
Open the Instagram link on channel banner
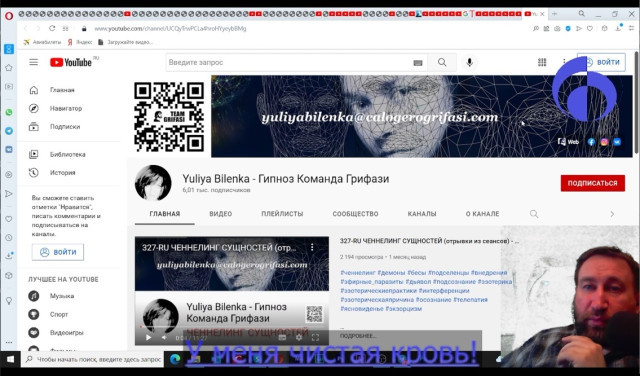pyautogui.click(x=604, y=142)
